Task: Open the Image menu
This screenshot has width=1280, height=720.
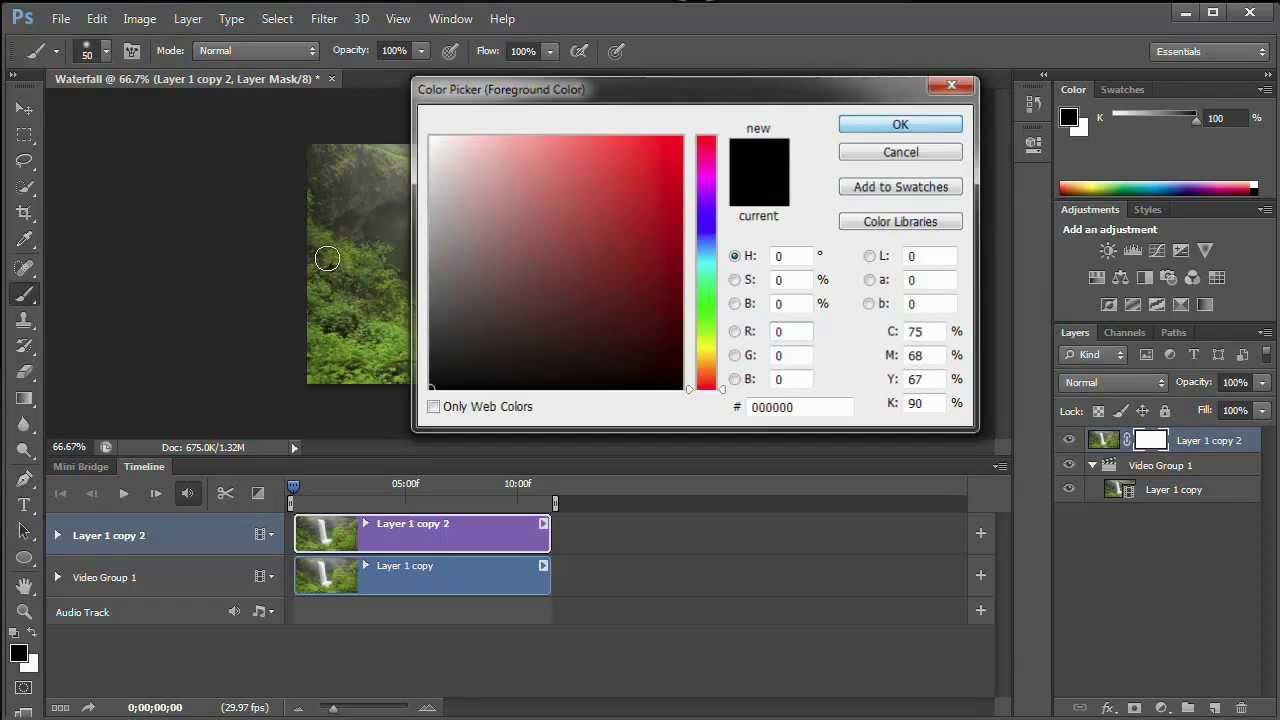Action: 140,18
